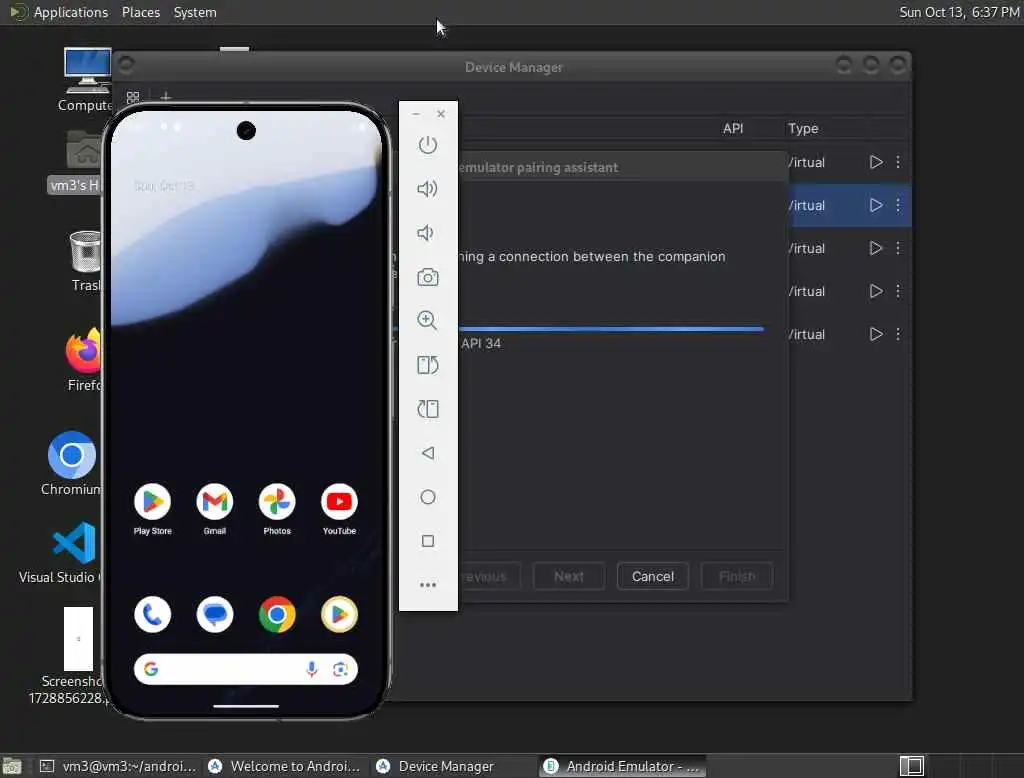1024x778 pixels.
Task: Launch the fourth virtual device
Action: coord(876,291)
